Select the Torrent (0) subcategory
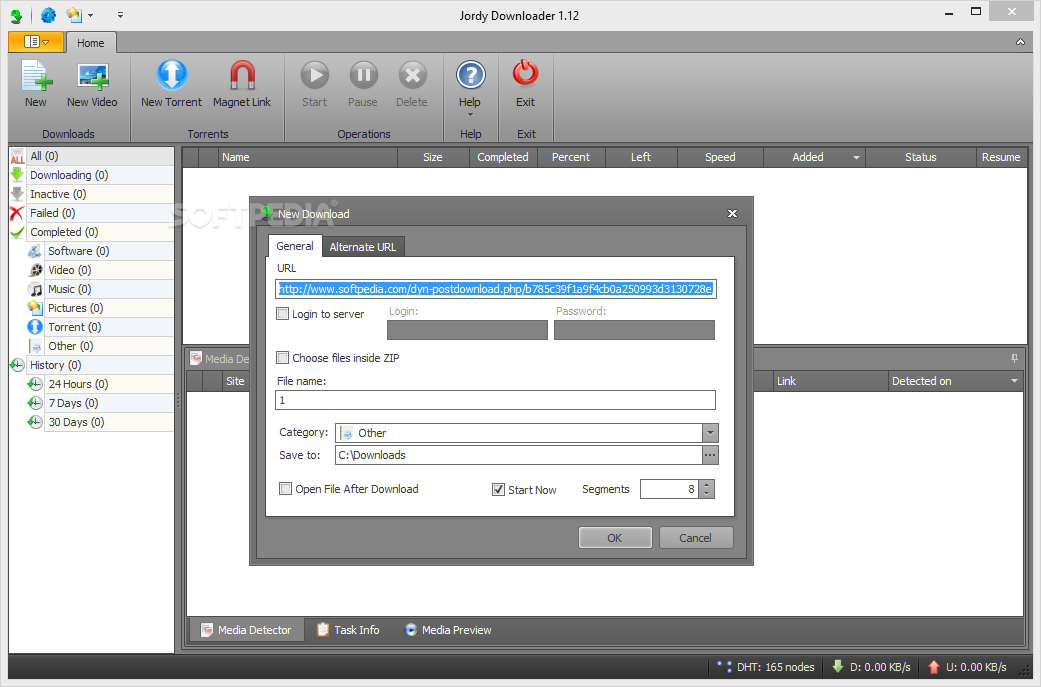Image resolution: width=1041 pixels, height=687 pixels. tap(100, 327)
